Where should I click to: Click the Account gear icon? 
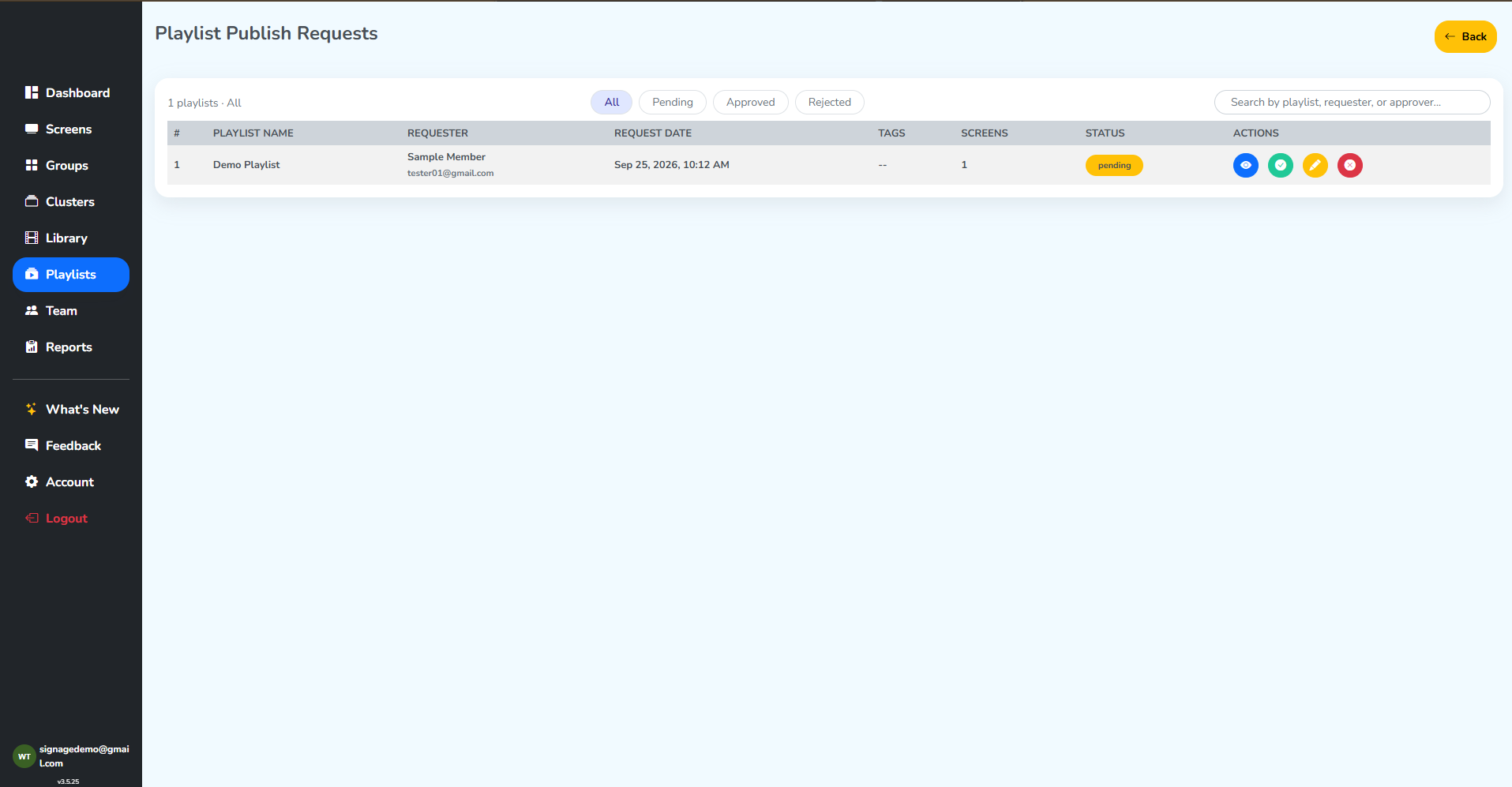[32, 482]
